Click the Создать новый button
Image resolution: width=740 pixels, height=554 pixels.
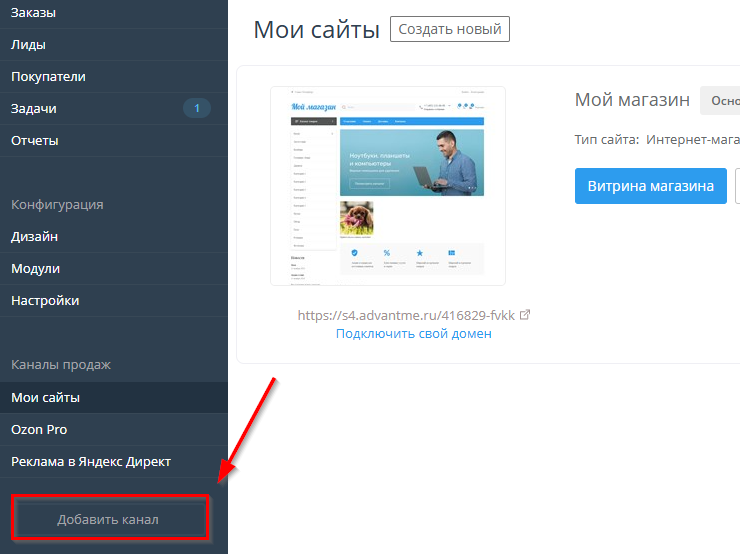tap(450, 29)
